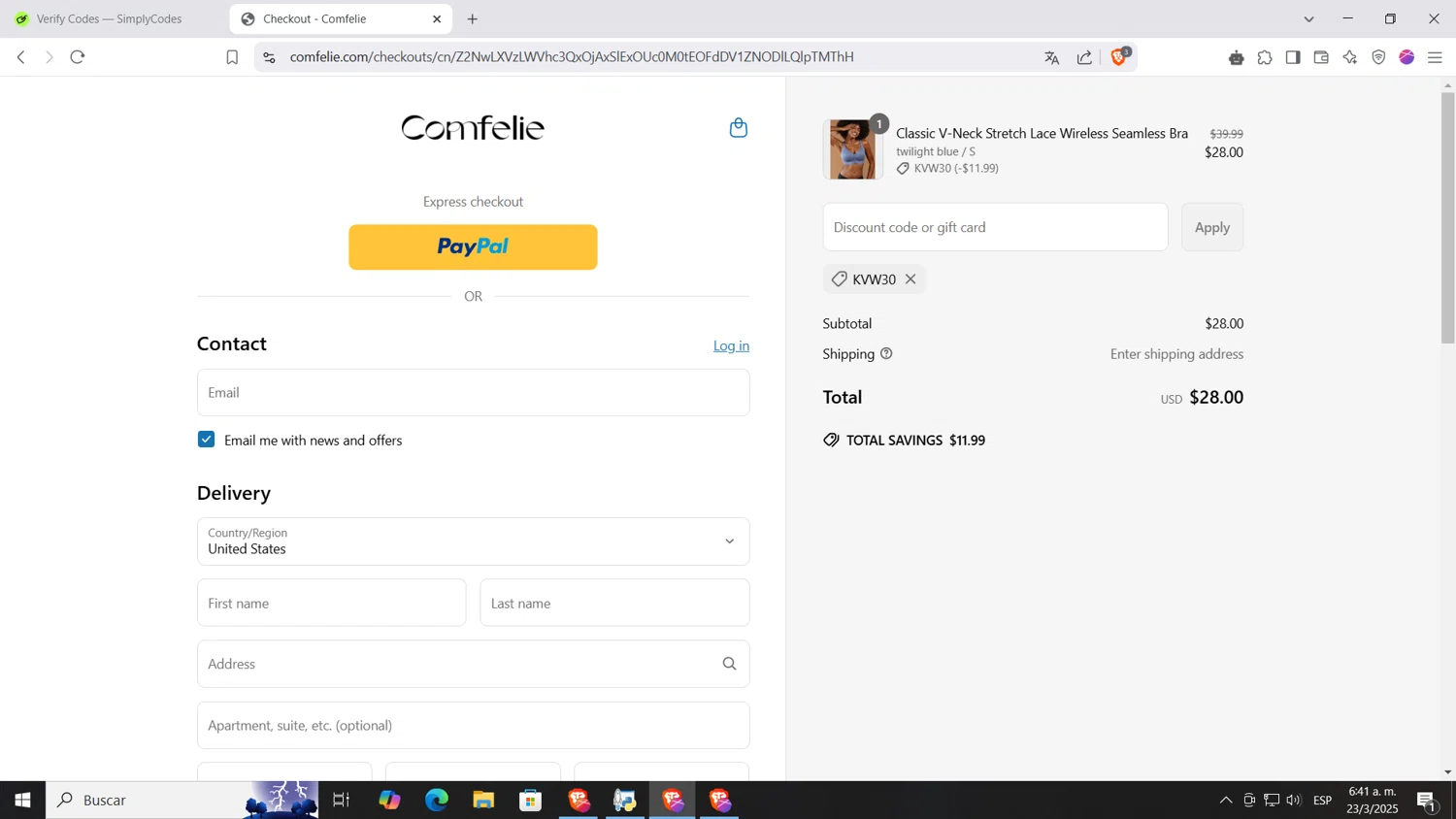
Task: Click the Enter shipping address text
Action: [1176, 354]
